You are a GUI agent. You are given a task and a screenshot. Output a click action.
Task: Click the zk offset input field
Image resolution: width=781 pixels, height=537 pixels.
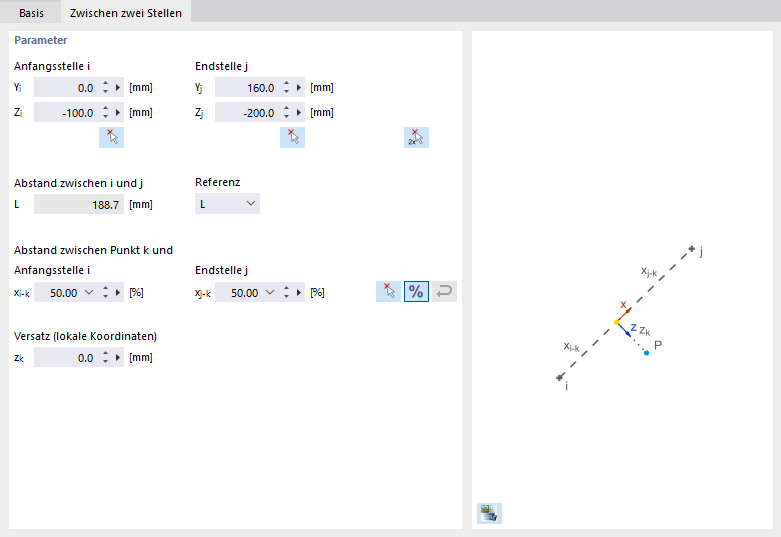66,358
